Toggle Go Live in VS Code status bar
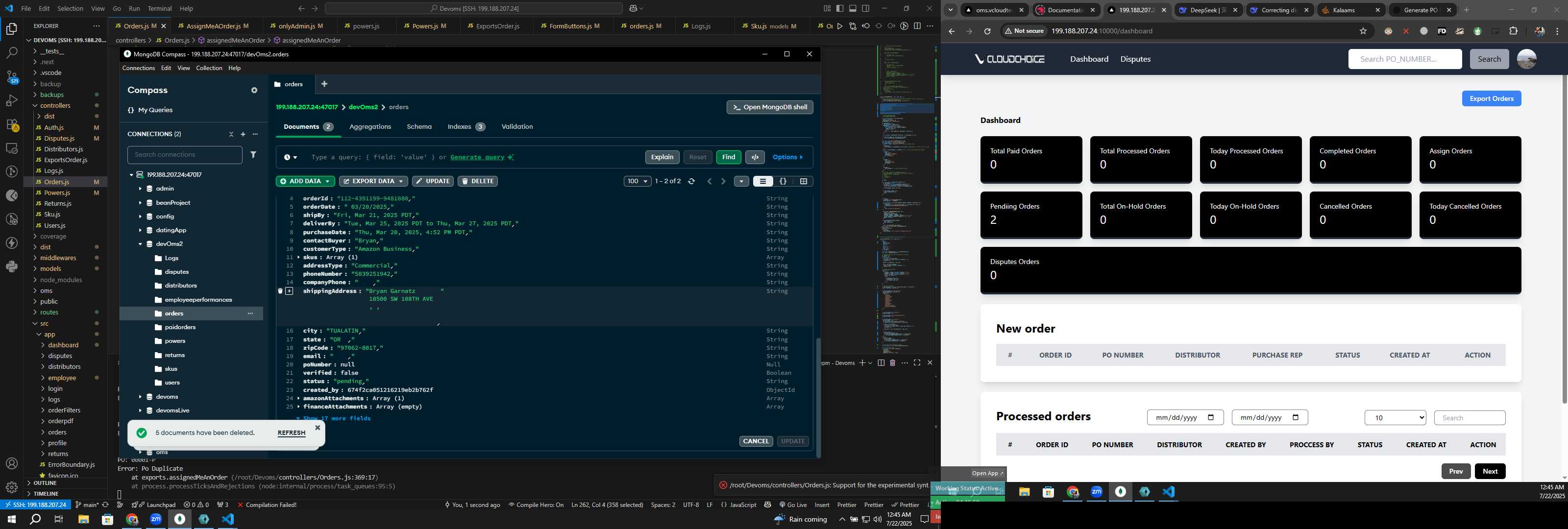Screen dimensions: 1568x529 click(792, 505)
